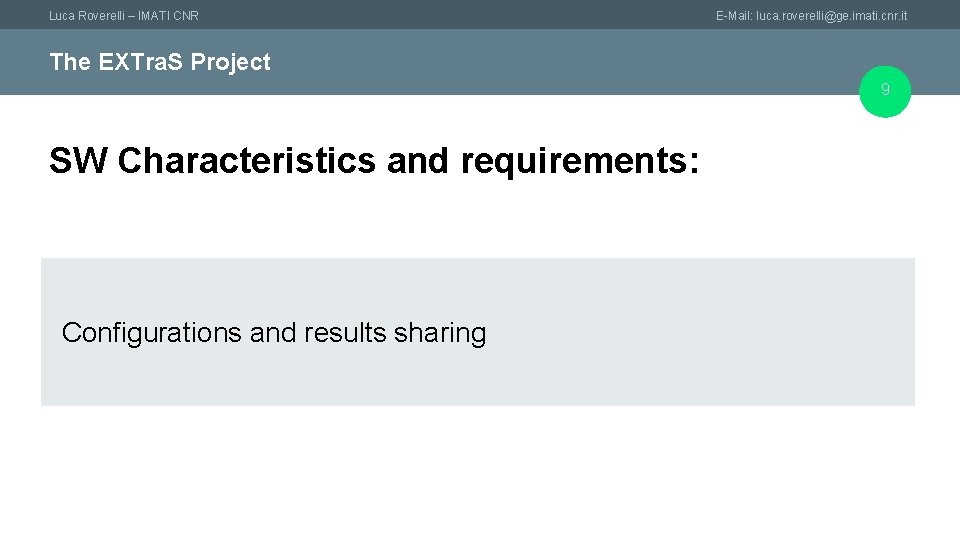This screenshot has height=540, width=960.
Task: Click the green slide number 9 circle
Action: 885,91
